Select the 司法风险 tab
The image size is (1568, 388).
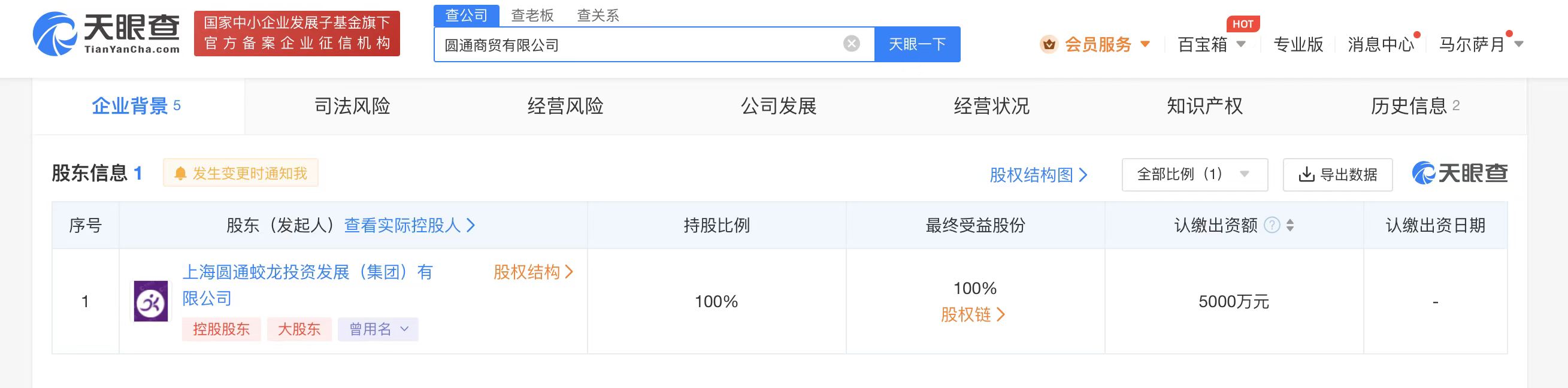pyautogui.click(x=352, y=107)
